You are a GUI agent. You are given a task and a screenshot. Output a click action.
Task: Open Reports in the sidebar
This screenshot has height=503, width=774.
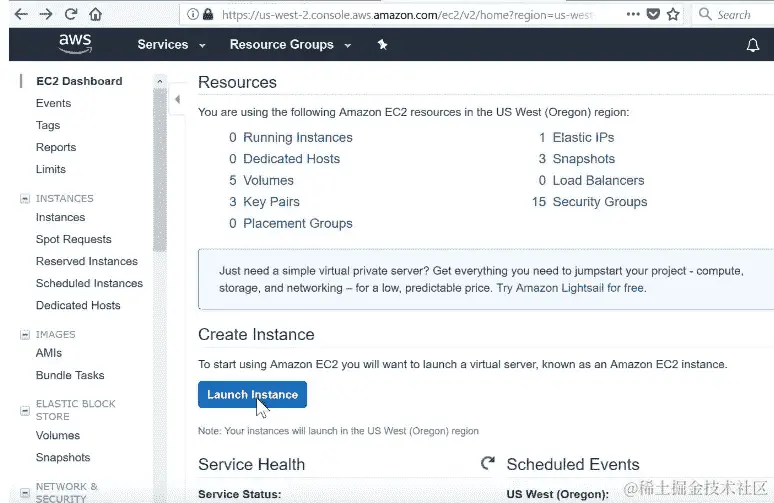(56, 147)
